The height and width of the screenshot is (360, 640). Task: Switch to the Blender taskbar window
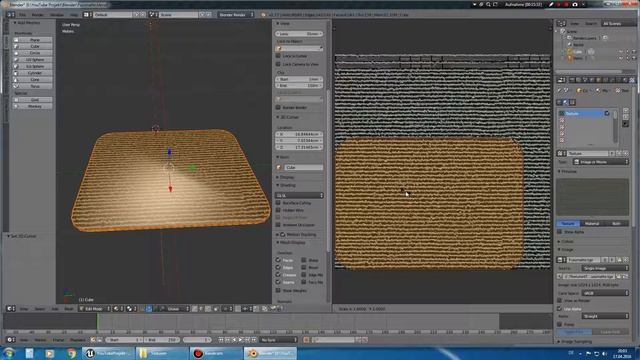click(x=270, y=353)
